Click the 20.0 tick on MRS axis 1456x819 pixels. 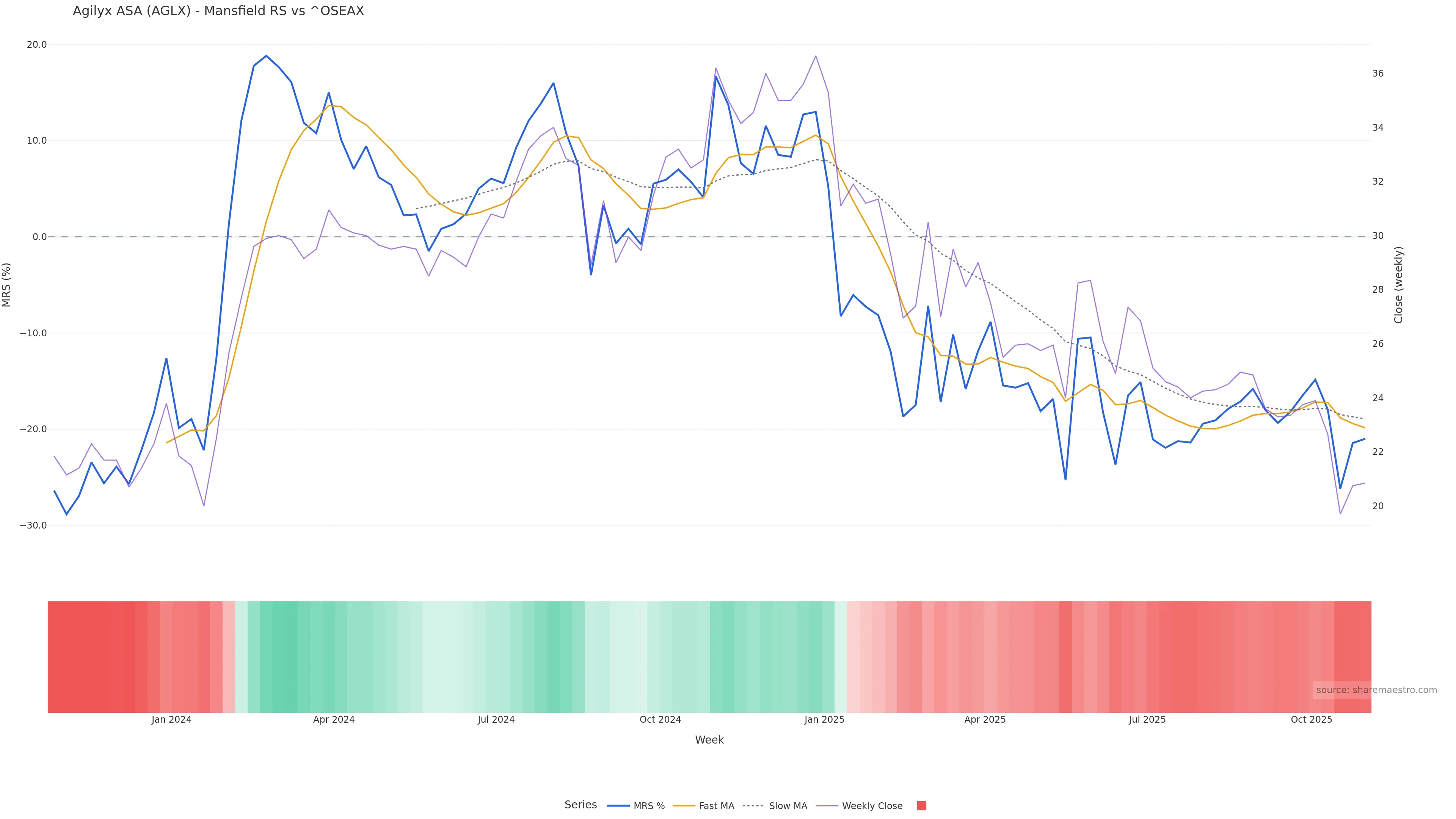37,45
